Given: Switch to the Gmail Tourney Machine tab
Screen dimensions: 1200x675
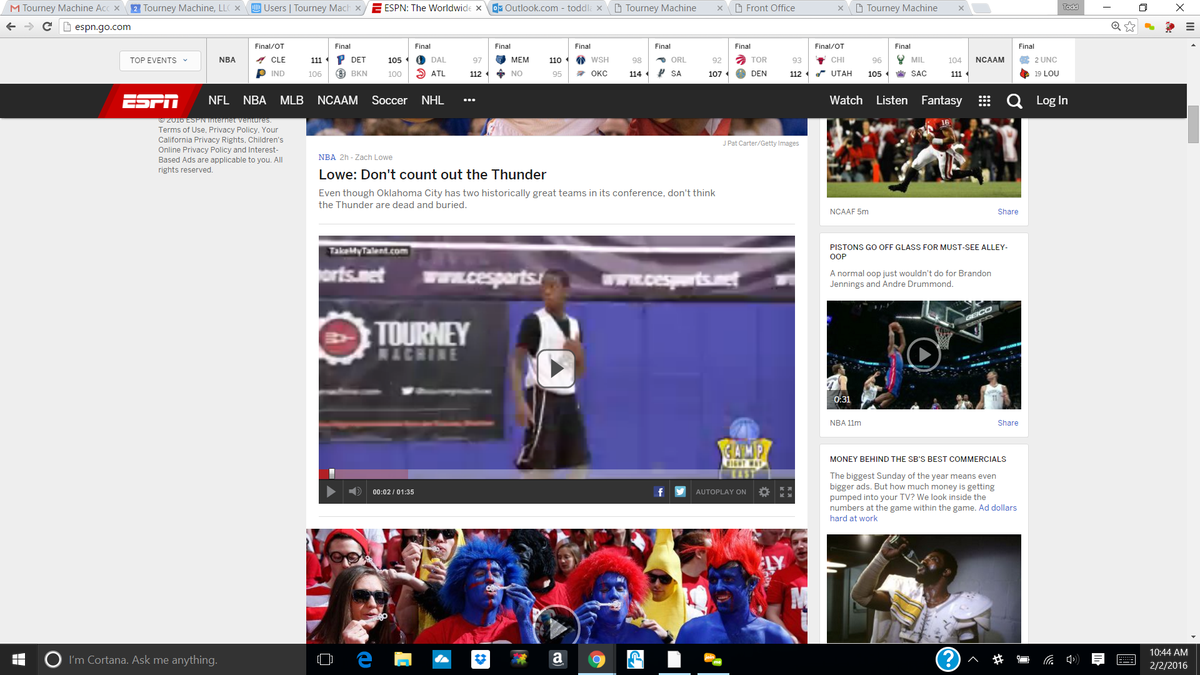Looking at the screenshot, I should point(62,8).
